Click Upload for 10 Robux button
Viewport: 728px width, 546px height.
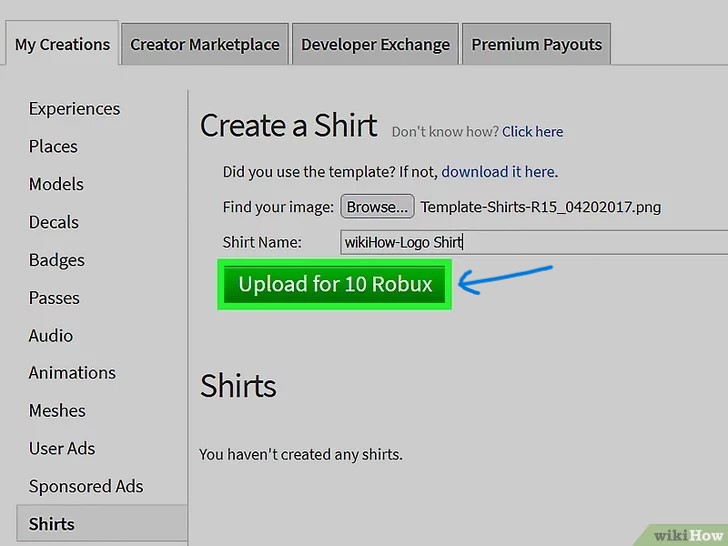point(334,284)
